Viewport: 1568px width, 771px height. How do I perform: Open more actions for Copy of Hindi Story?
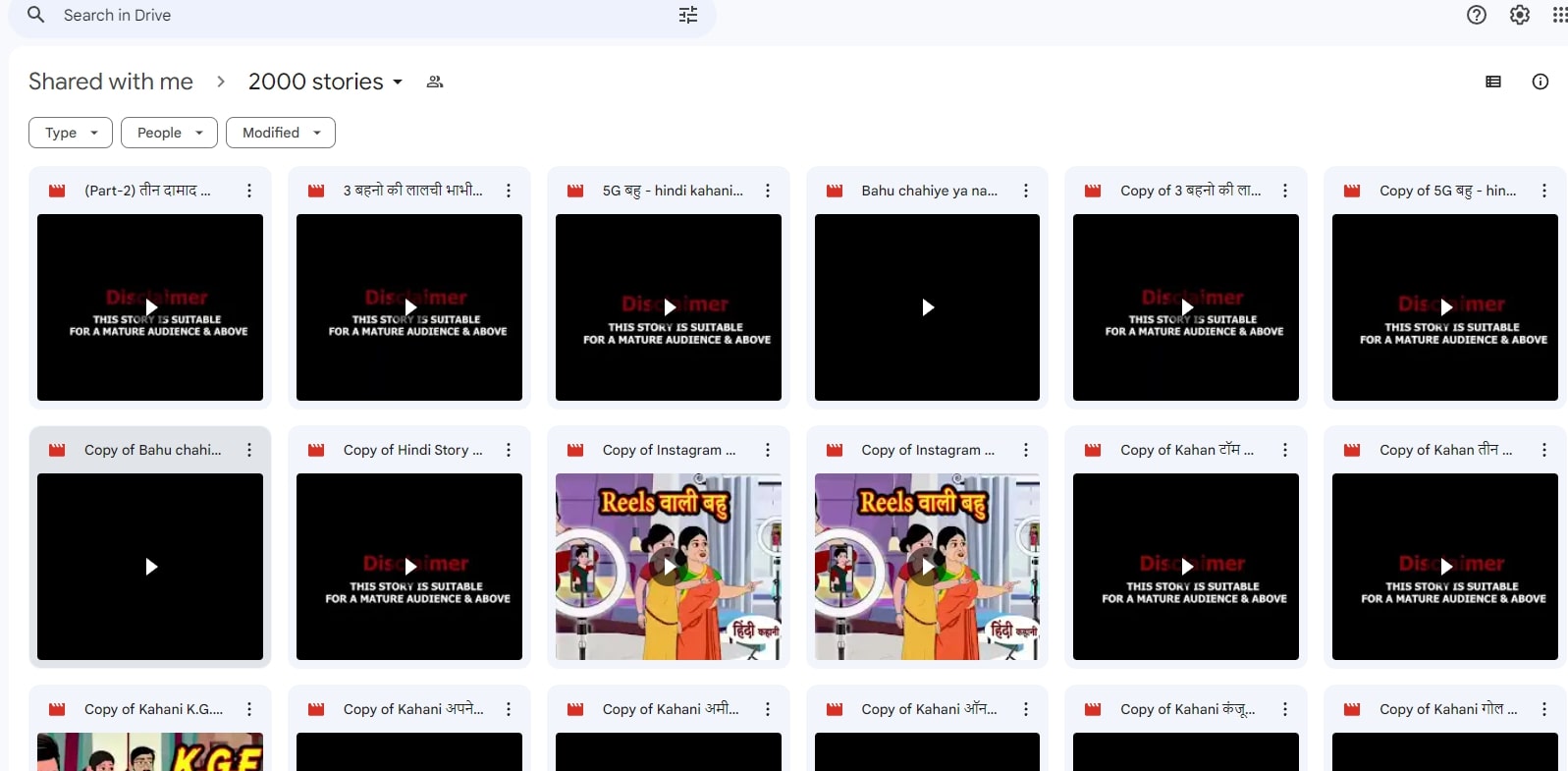(x=509, y=450)
